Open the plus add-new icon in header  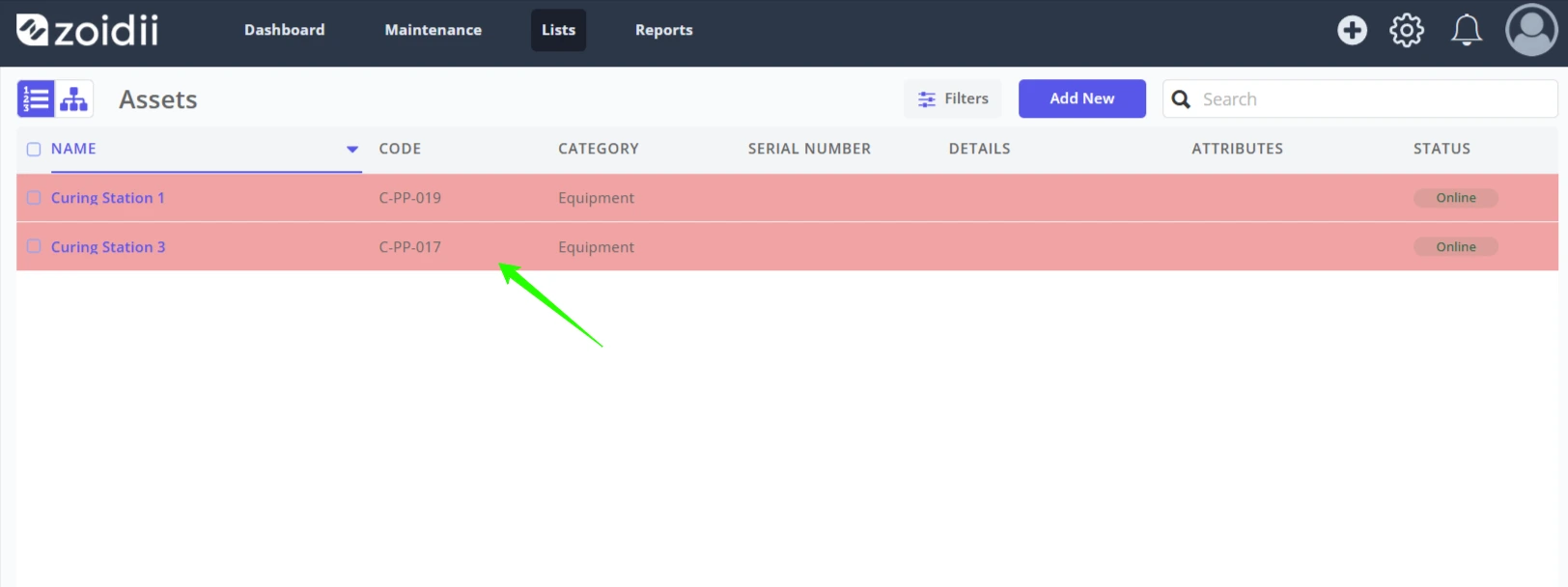click(x=1352, y=30)
